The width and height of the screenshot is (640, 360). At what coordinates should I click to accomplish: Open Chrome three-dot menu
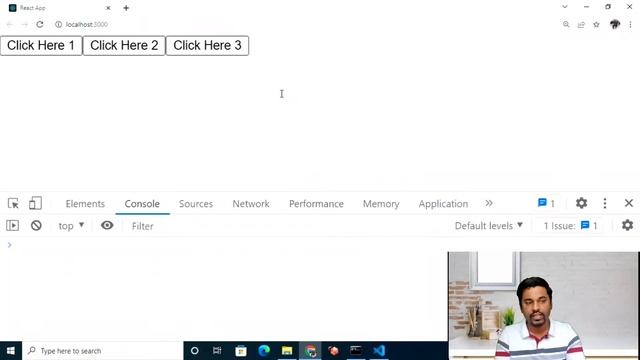630,24
